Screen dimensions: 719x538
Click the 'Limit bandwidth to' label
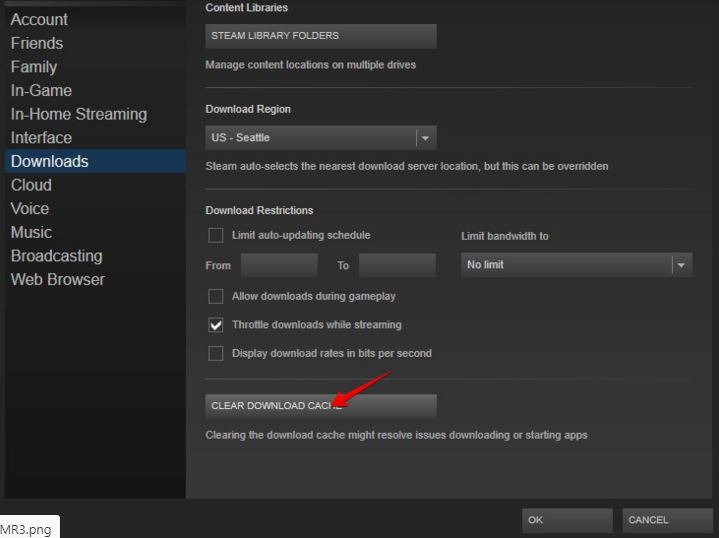click(504, 236)
